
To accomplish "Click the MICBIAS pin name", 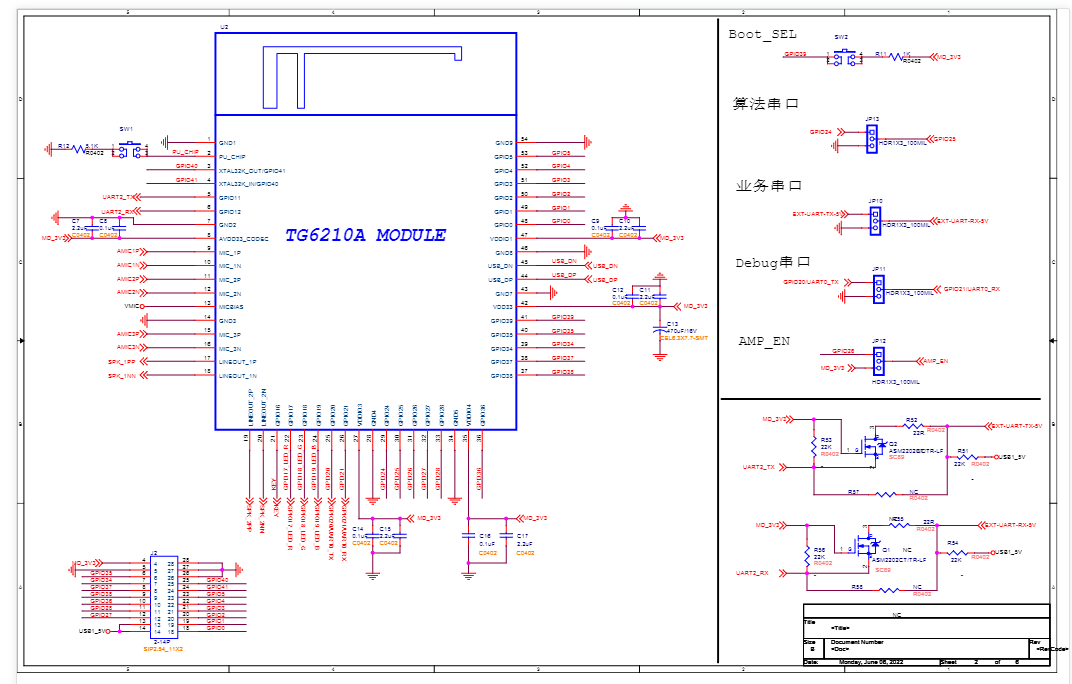I will (x=231, y=307).
